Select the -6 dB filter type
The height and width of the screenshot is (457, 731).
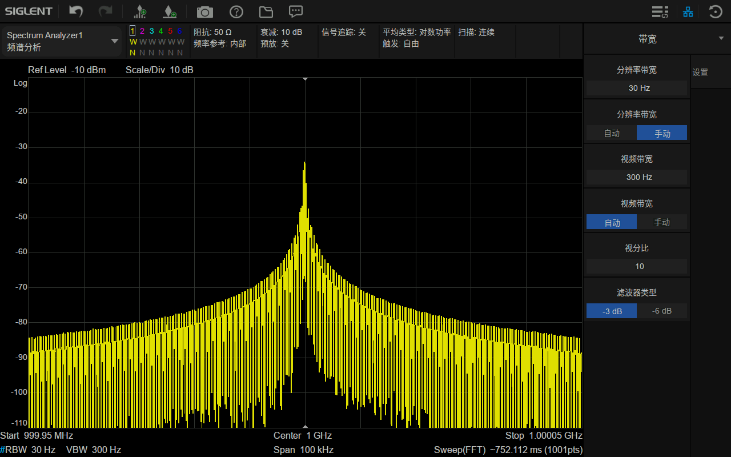[662, 311]
